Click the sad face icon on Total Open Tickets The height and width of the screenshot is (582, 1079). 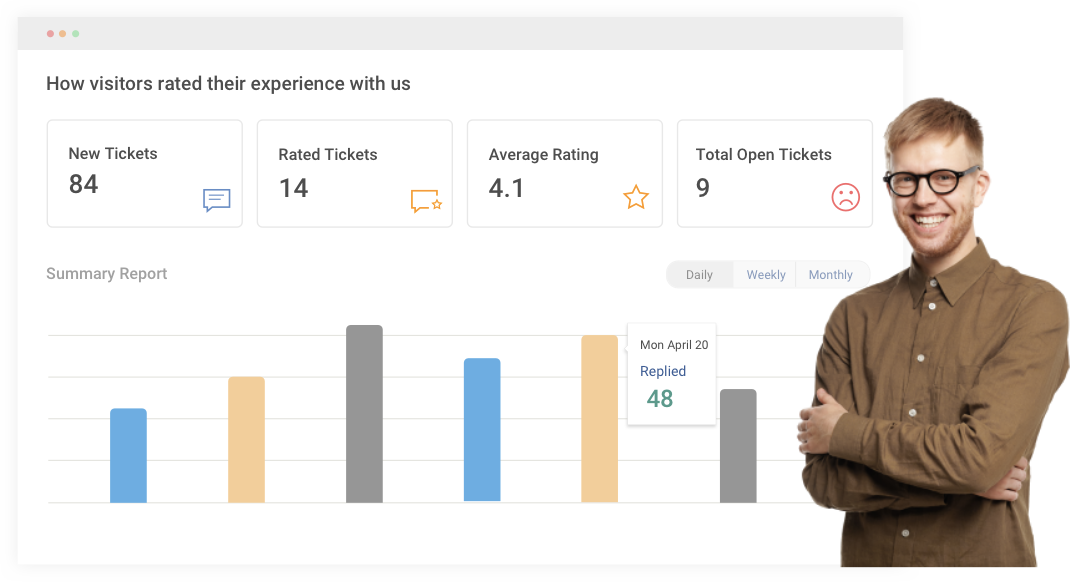pyautogui.click(x=845, y=198)
